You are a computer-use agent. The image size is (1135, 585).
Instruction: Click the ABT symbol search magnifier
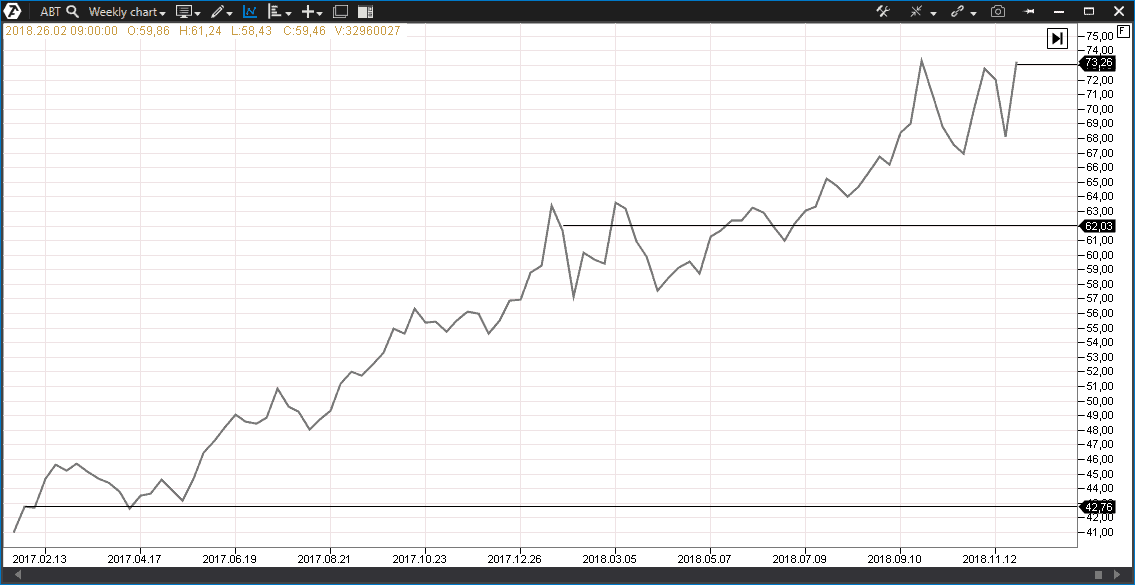72,12
